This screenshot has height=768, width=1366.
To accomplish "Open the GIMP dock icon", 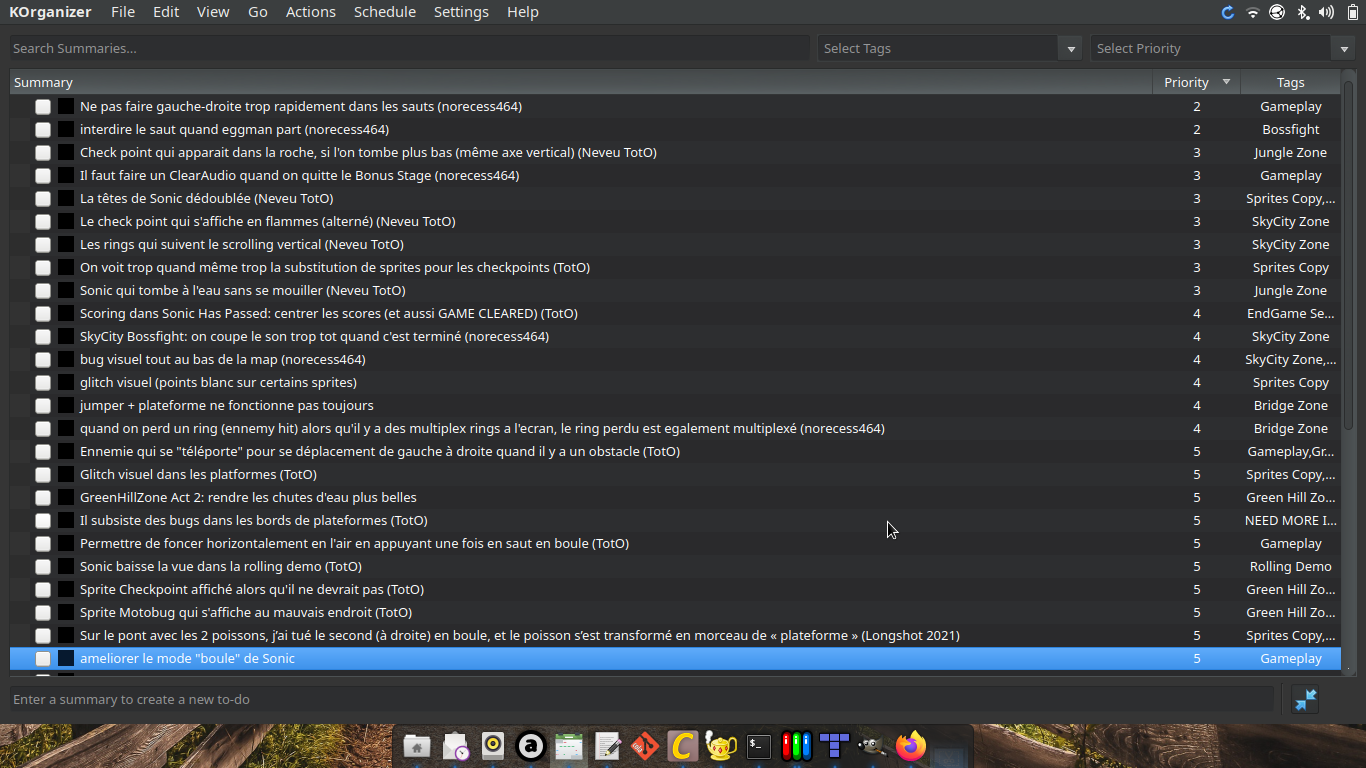I will pyautogui.click(x=872, y=746).
